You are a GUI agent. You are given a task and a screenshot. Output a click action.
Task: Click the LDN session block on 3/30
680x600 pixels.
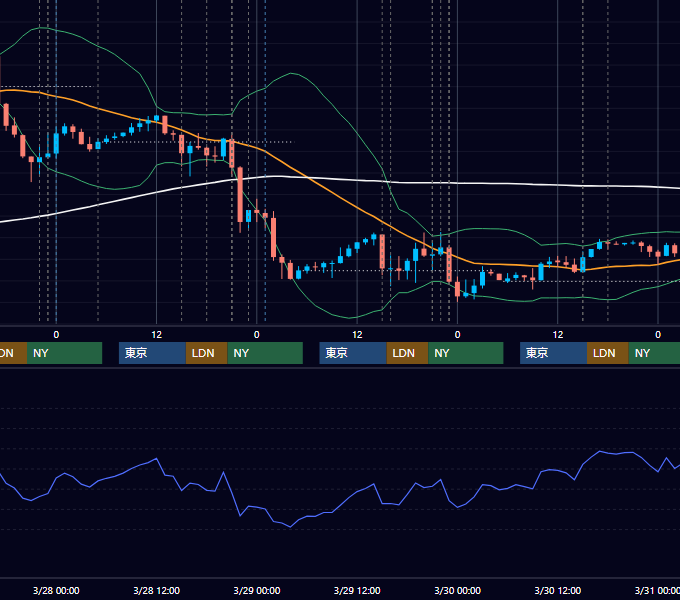(x=608, y=353)
